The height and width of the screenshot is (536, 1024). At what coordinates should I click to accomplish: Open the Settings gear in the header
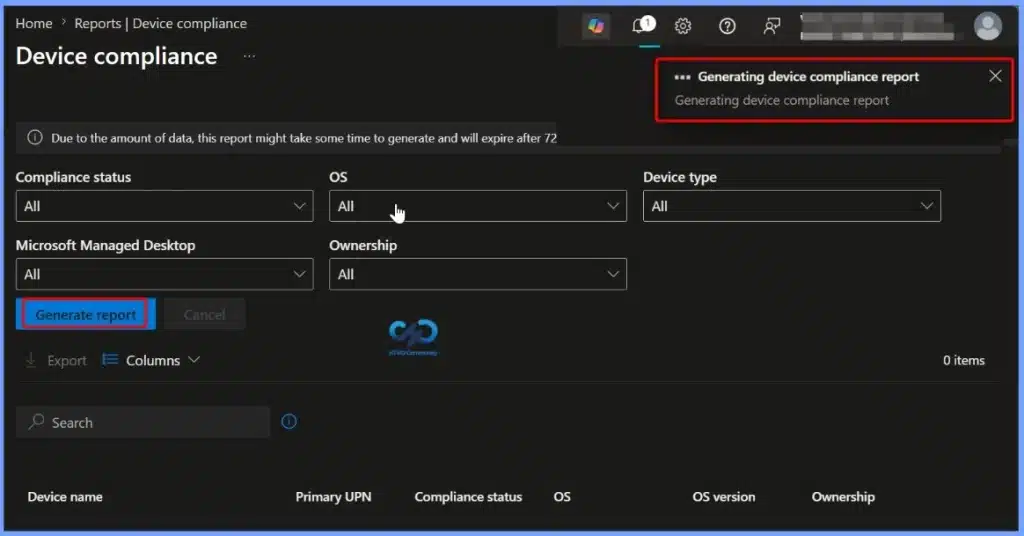click(x=683, y=26)
